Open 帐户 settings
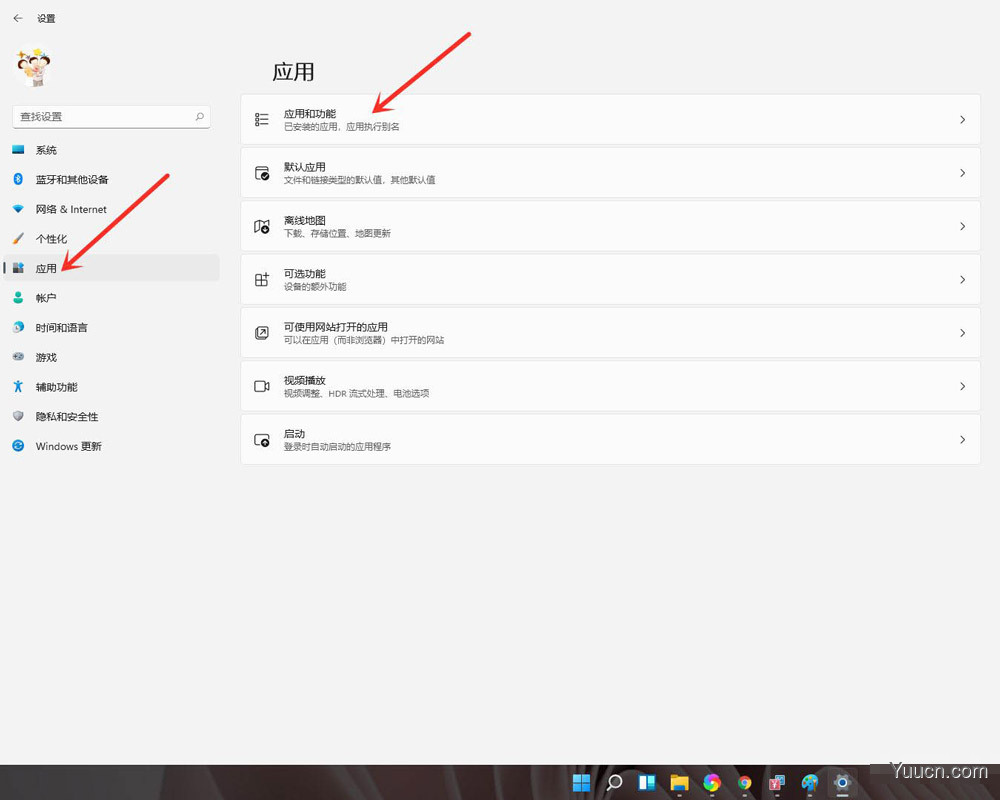1000x800 pixels. [x=112, y=298]
